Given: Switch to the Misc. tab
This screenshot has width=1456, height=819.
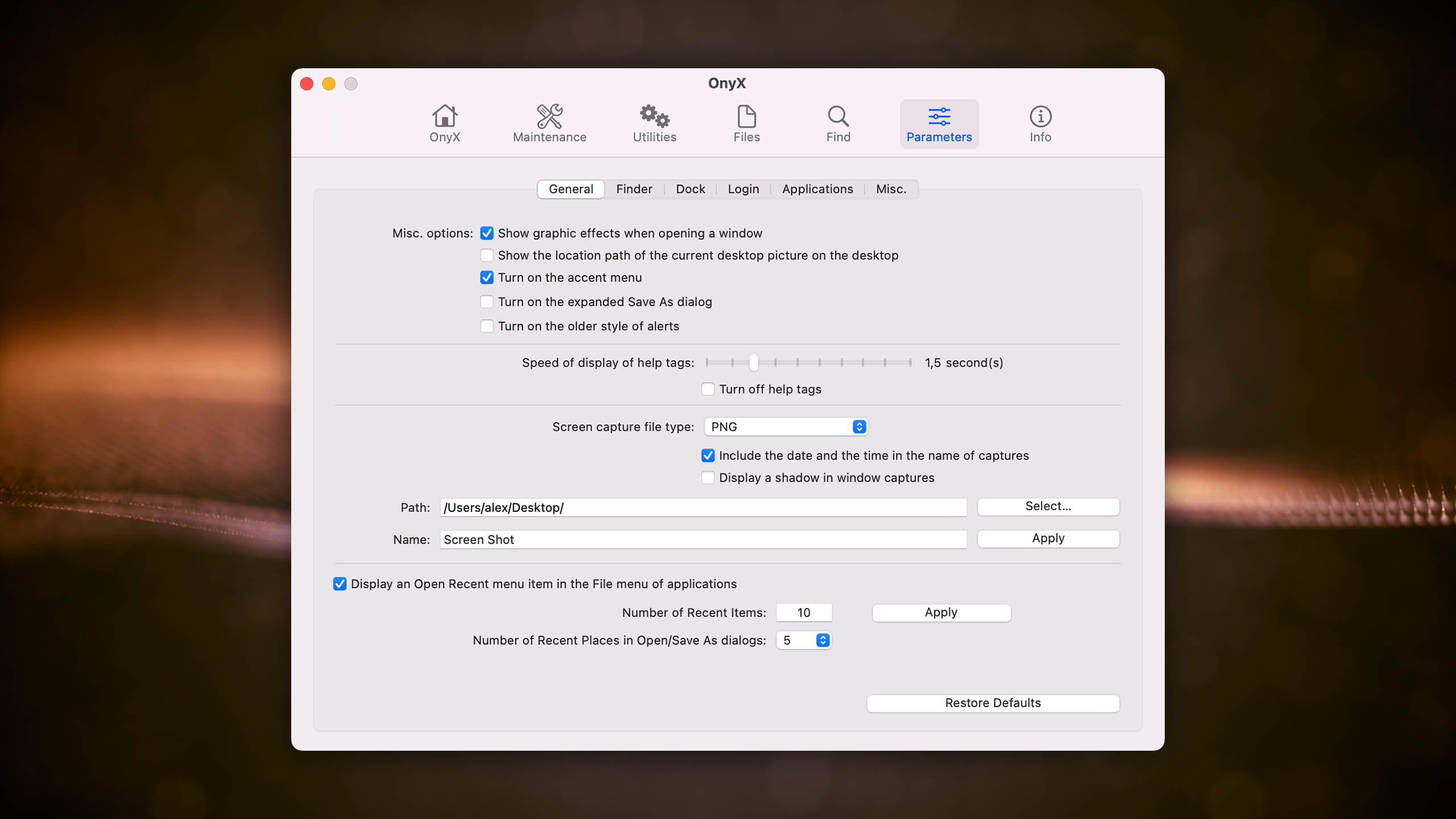Looking at the screenshot, I should coord(891,189).
